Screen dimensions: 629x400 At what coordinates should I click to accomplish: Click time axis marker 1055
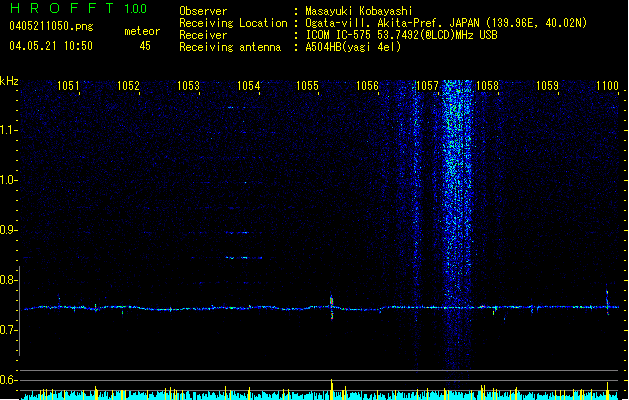[307, 86]
